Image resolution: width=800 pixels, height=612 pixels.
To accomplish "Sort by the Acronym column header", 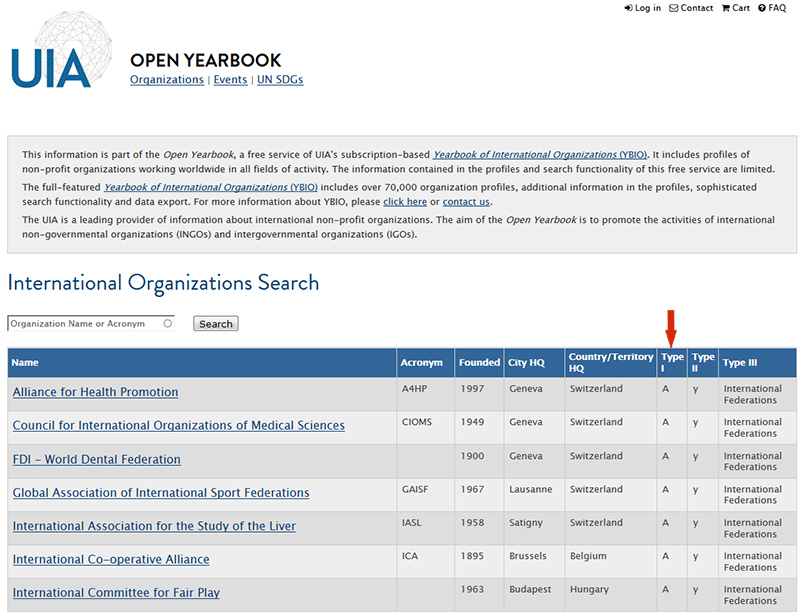I will (426, 363).
